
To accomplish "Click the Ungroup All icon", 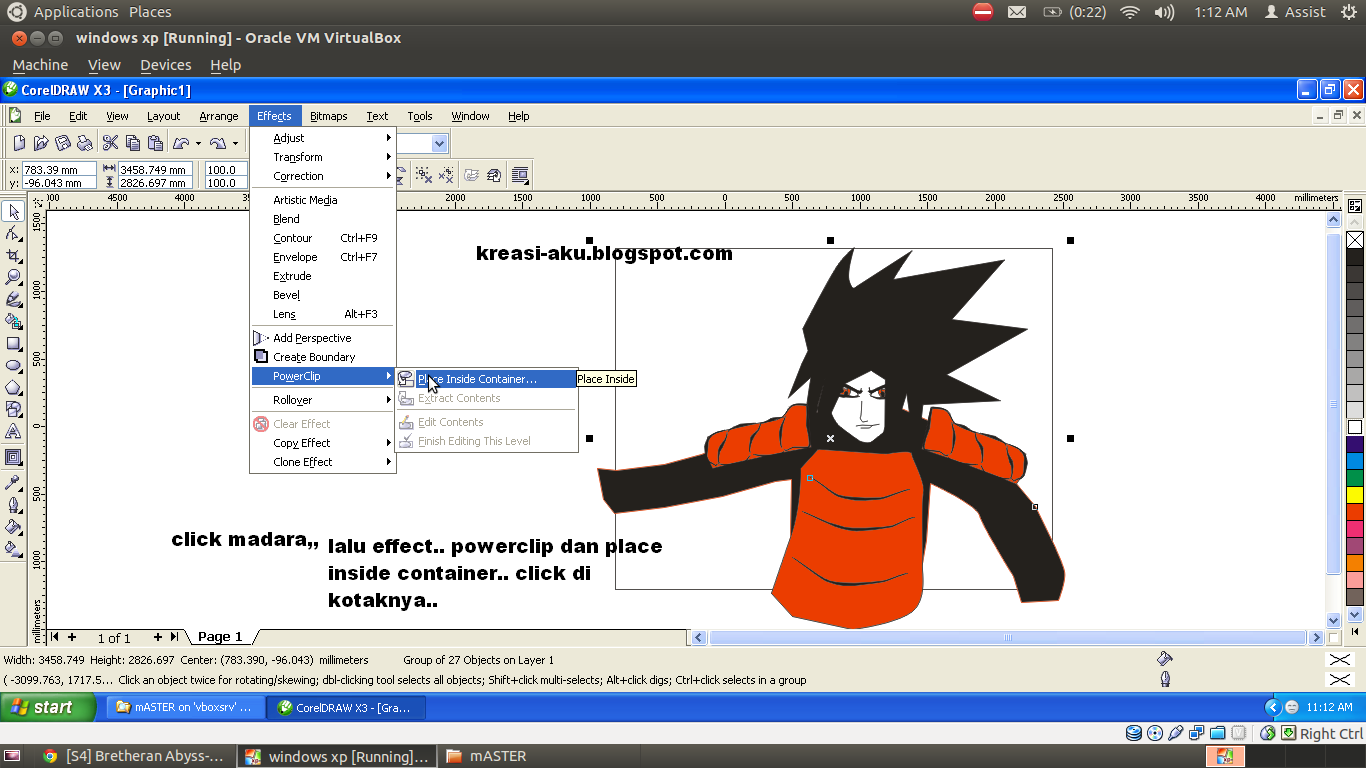I will pos(446,175).
